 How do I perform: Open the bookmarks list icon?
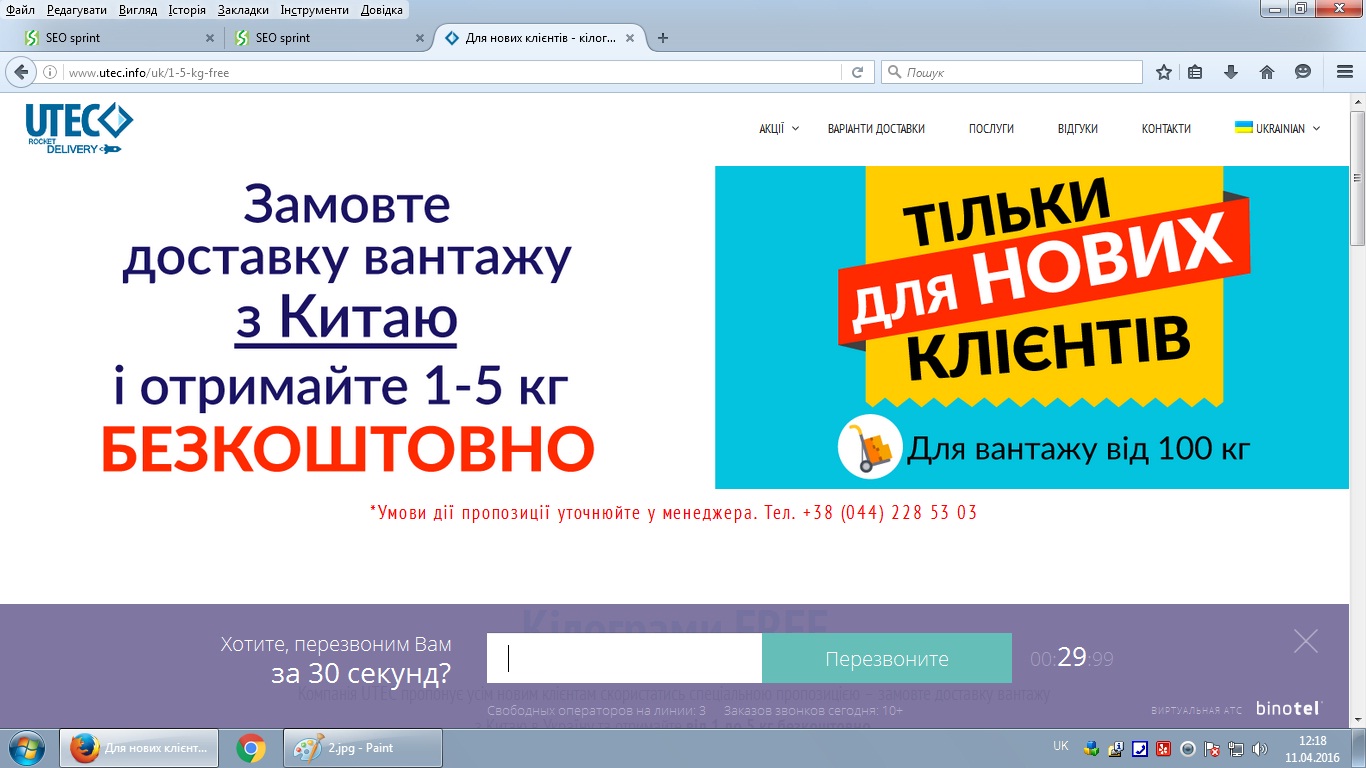[x=1196, y=72]
